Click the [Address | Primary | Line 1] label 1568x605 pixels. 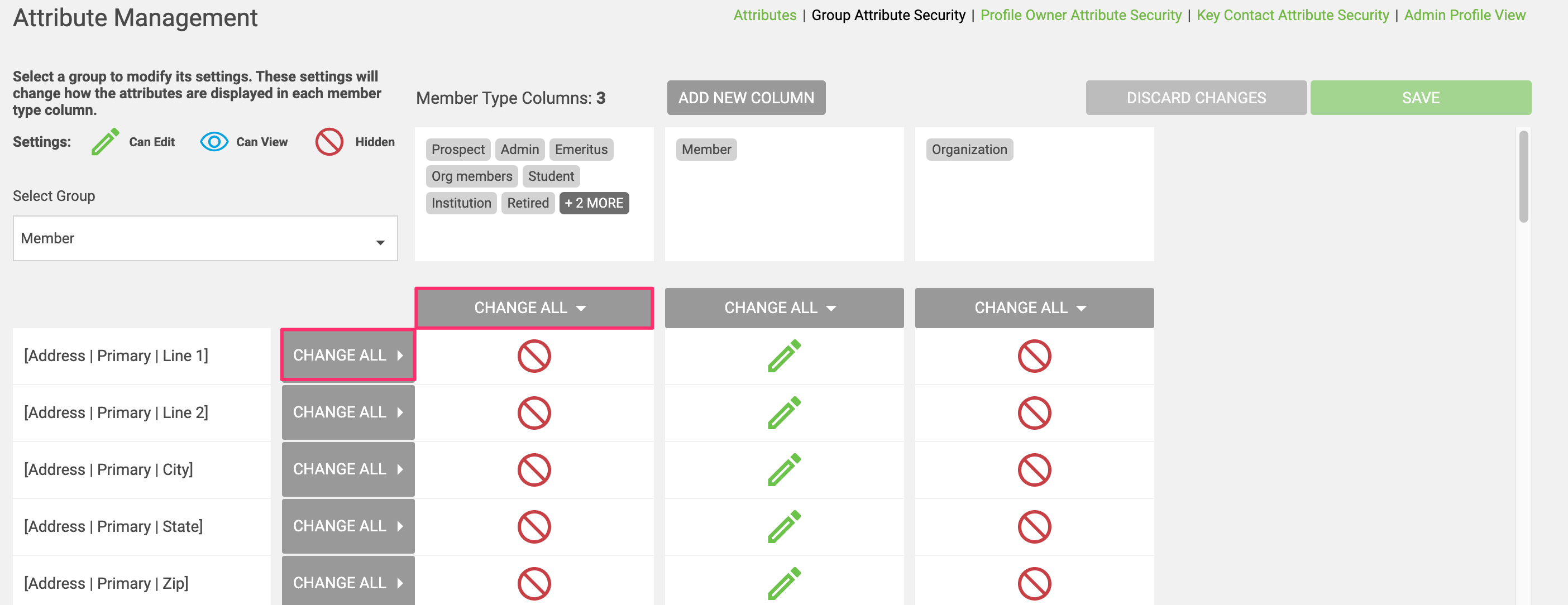(116, 356)
